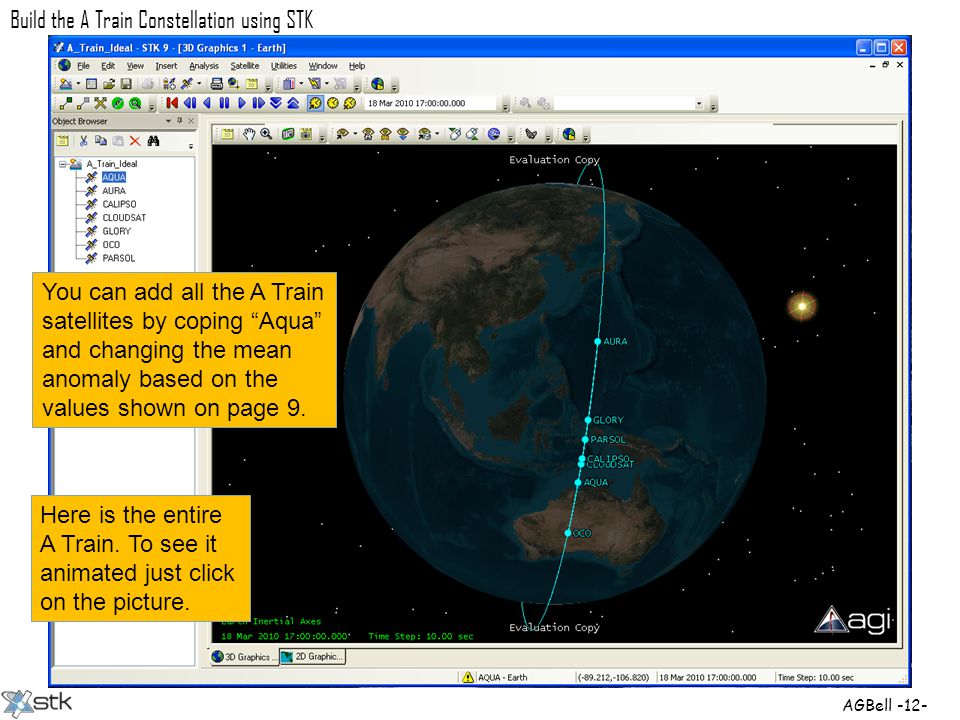The height and width of the screenshot is (720, 960).
Task: Click the Grab Globe hand tool
Action: pyautogui.click(x=248, y=134)
